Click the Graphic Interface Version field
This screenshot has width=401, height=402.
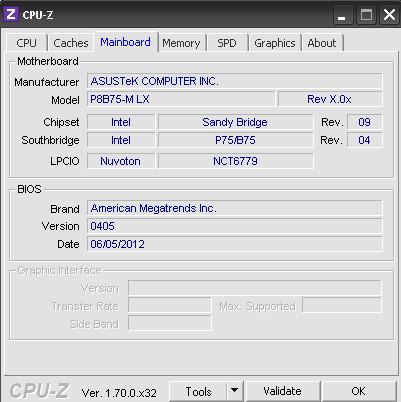[x=255, y=288]
